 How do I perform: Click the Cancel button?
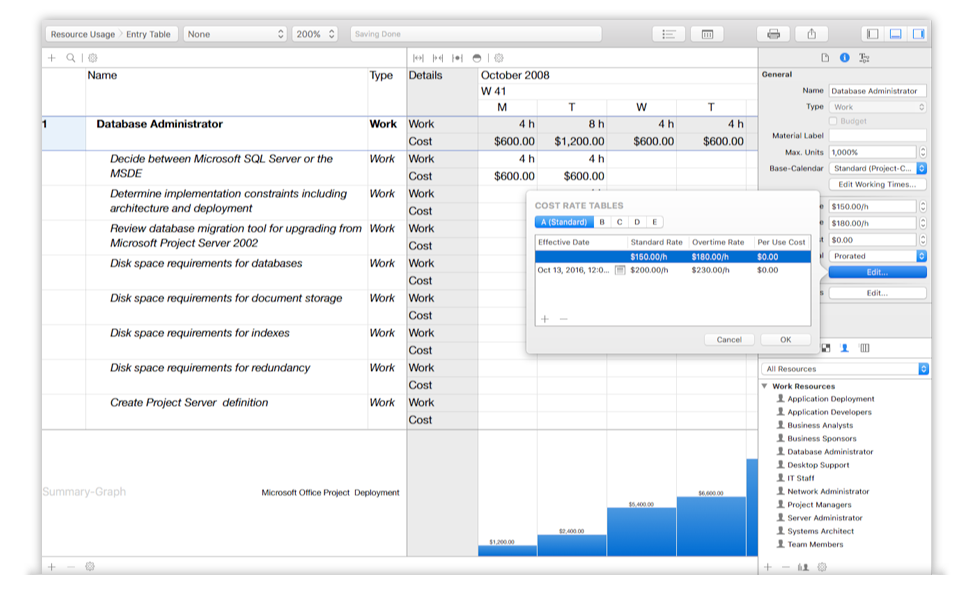tap(729, 339)
